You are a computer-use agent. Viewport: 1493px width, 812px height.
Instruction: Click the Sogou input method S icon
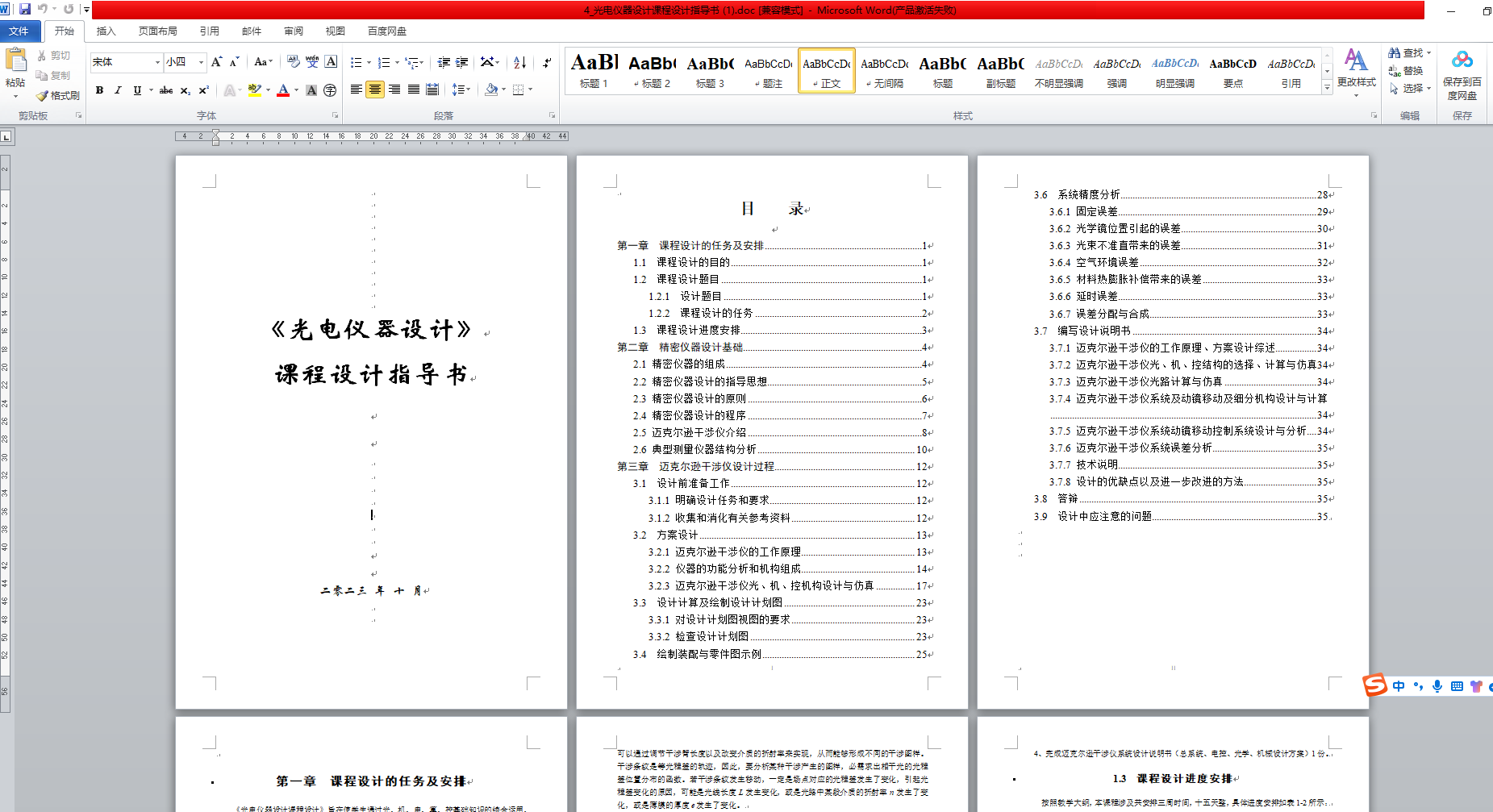click(1374, 685)
